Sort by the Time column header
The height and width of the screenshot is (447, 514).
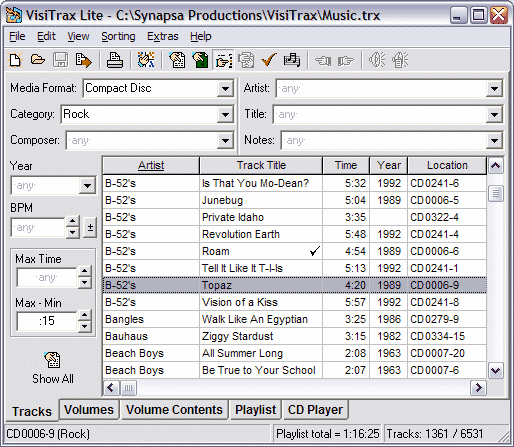(x=346, y=166)
